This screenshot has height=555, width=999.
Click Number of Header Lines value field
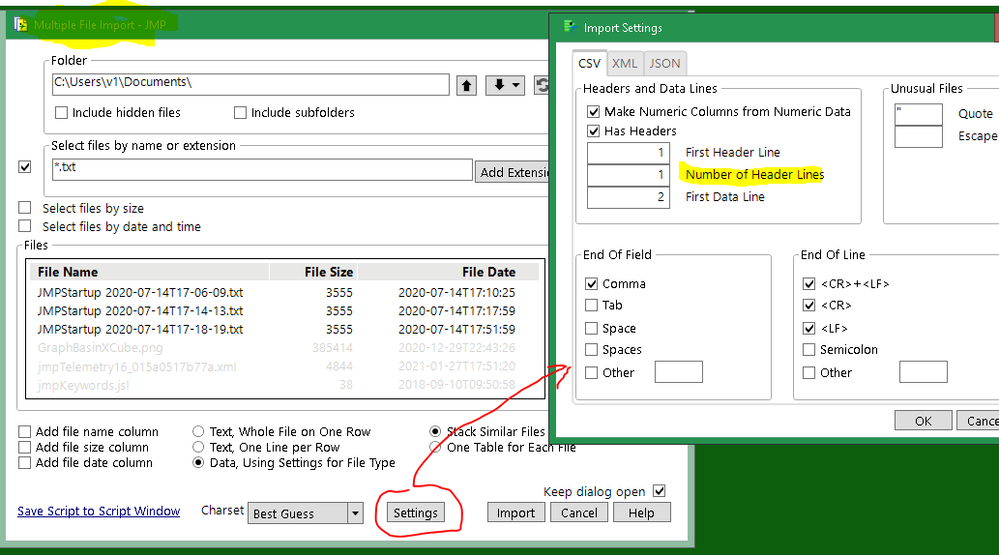[628, 175]
